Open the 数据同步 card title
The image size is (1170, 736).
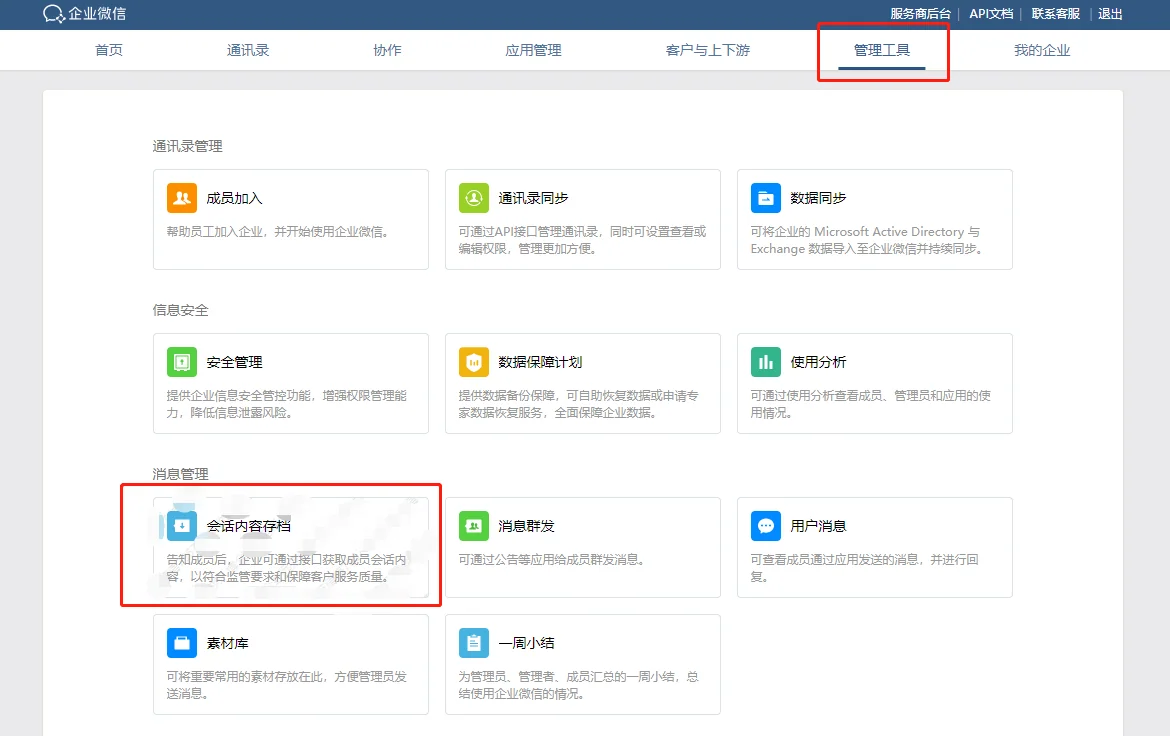[x=818, y=198]
